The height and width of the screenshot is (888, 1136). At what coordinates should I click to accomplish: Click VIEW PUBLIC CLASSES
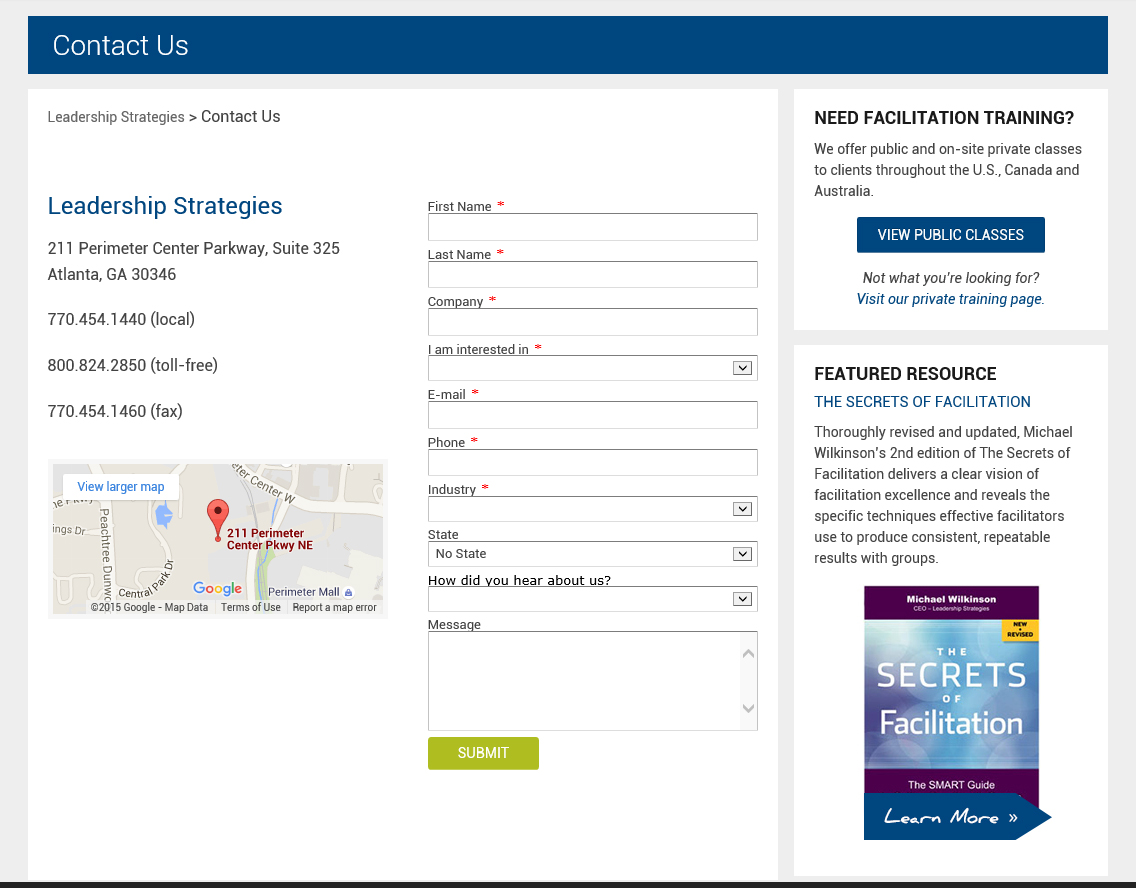950,234
